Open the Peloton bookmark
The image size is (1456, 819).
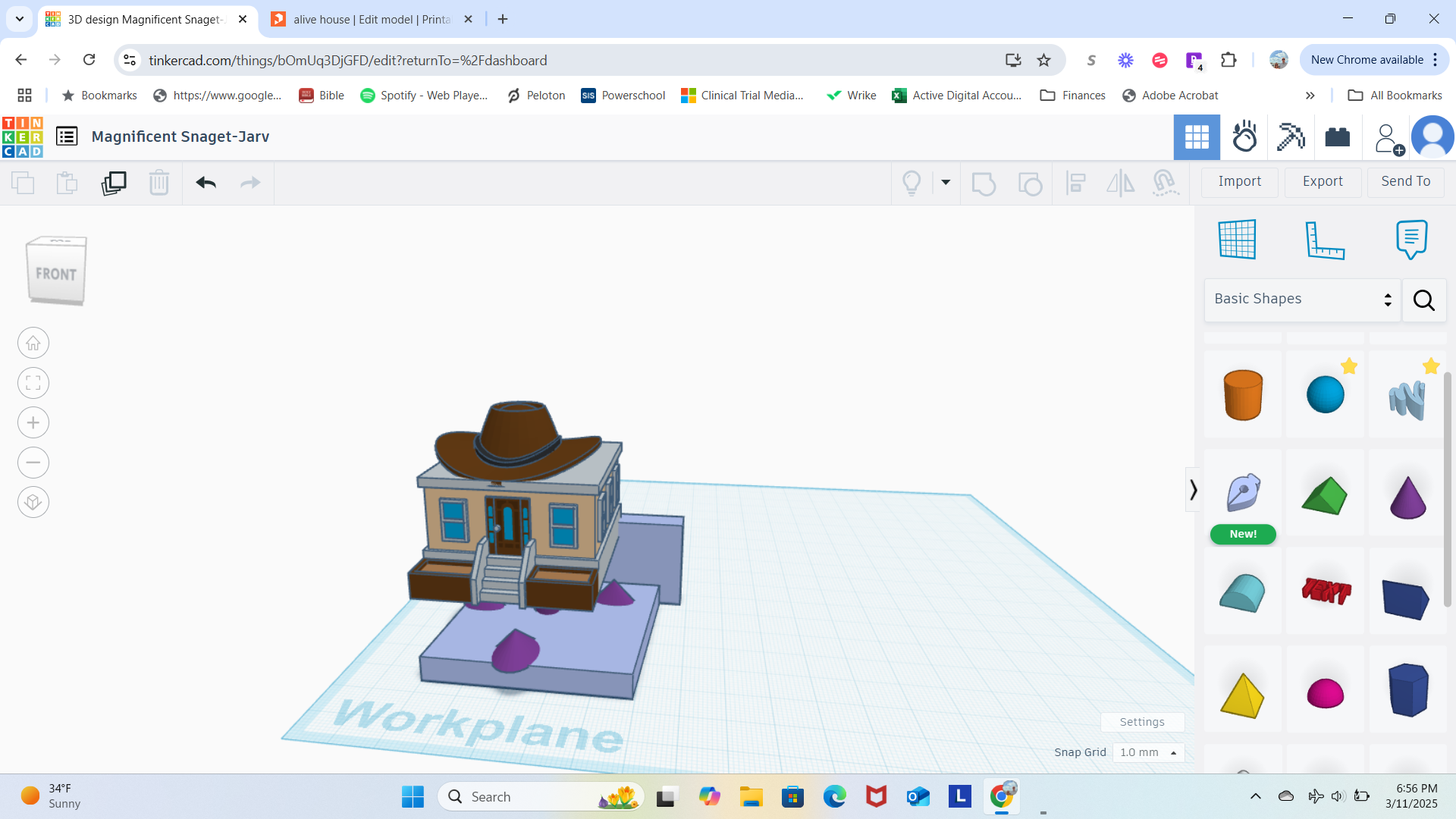click(536, 96)
